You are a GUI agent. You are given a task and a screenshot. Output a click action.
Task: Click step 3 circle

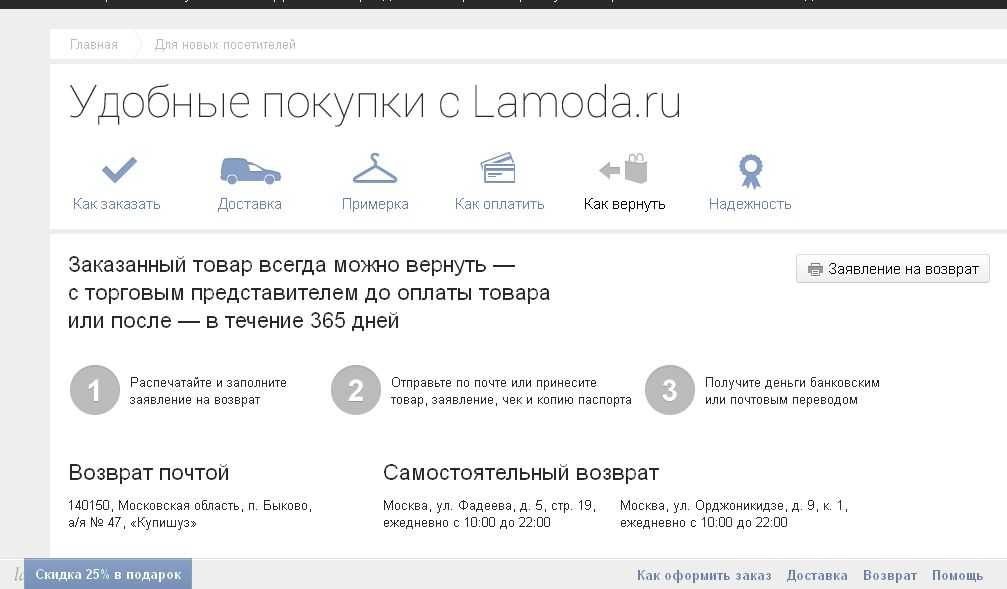tap(670, 390)
